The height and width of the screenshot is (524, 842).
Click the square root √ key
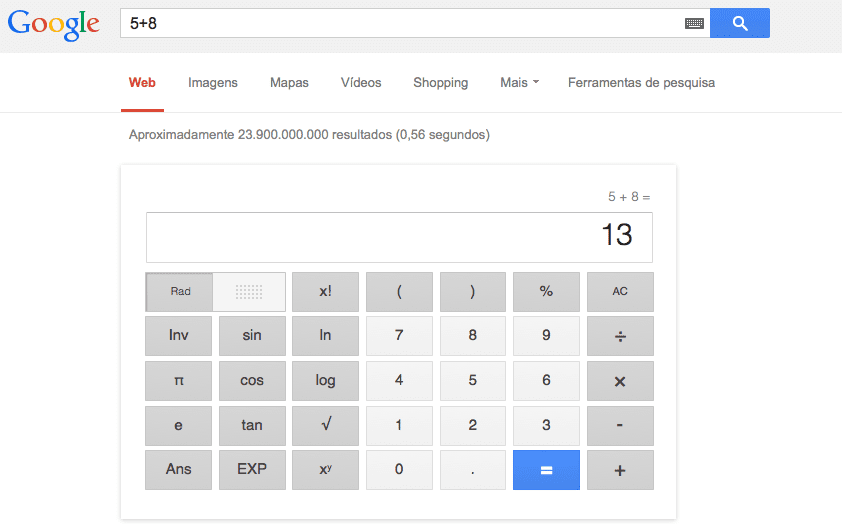click(325, 426)
